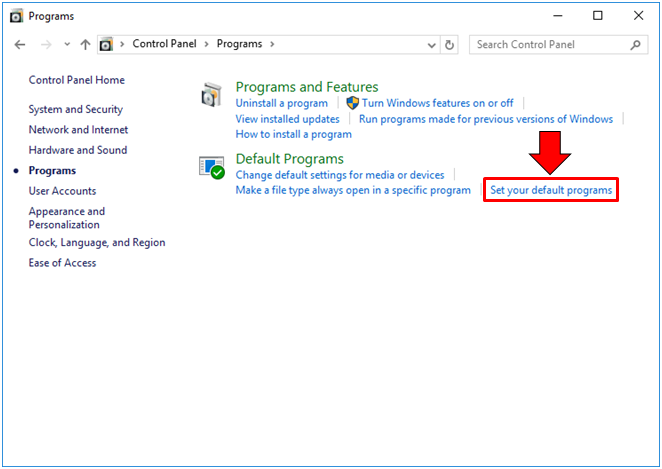Select User Accounts in the sidebar
This screenshot has height=469, width=662.
62,191
